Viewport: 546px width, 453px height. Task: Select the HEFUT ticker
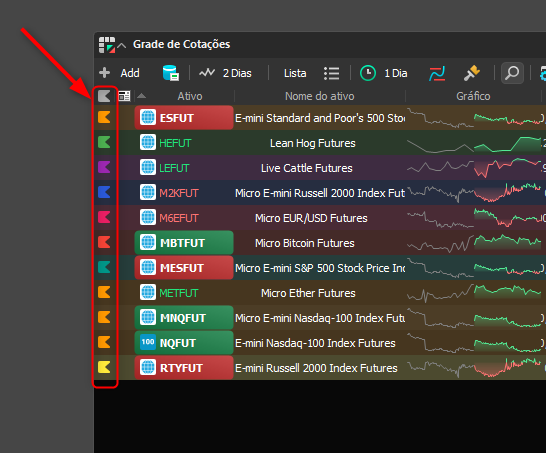point(175,143)
